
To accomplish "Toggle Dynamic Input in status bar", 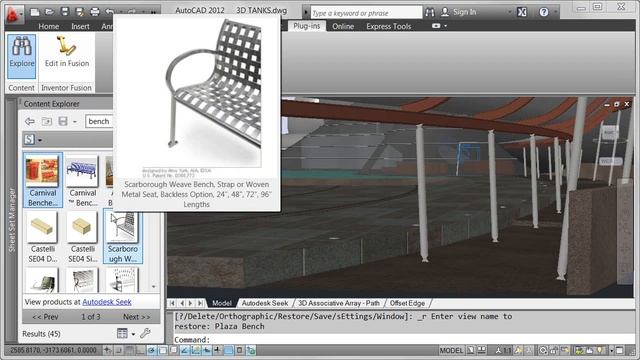I will (x=207, y=350).
